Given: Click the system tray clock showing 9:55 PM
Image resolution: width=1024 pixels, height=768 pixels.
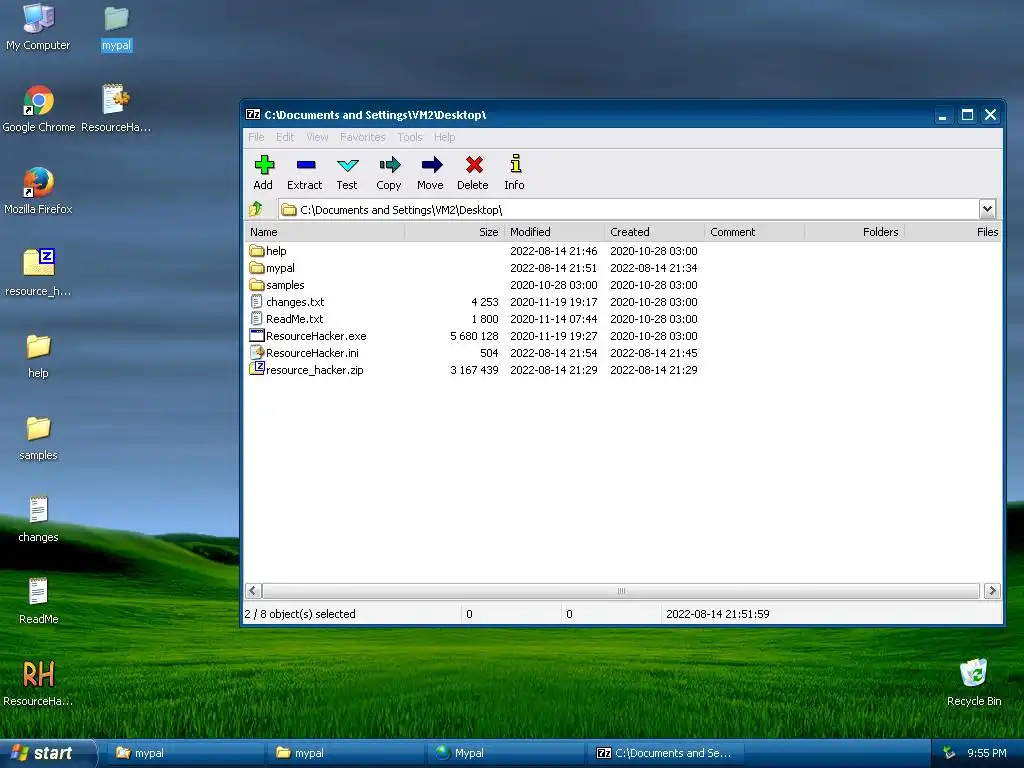Looking at the screenshot, I should [x=986, y=753].
